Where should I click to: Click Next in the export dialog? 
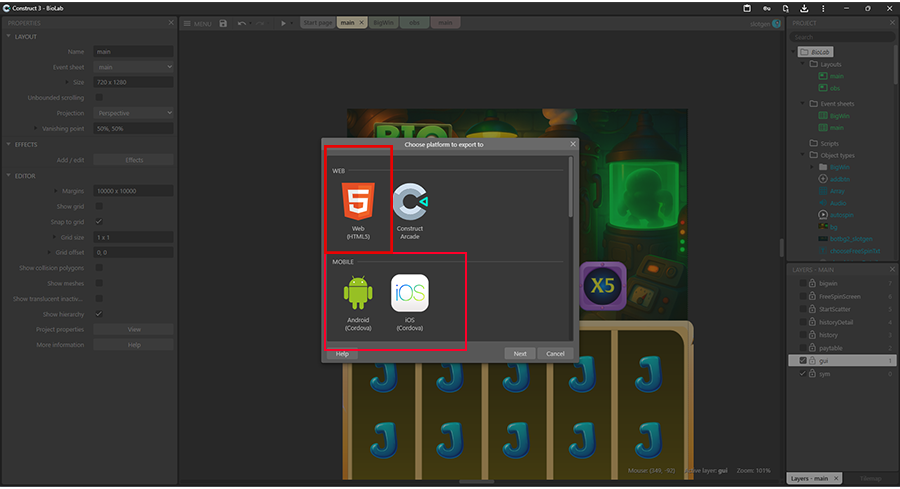[x=519, y=353]
